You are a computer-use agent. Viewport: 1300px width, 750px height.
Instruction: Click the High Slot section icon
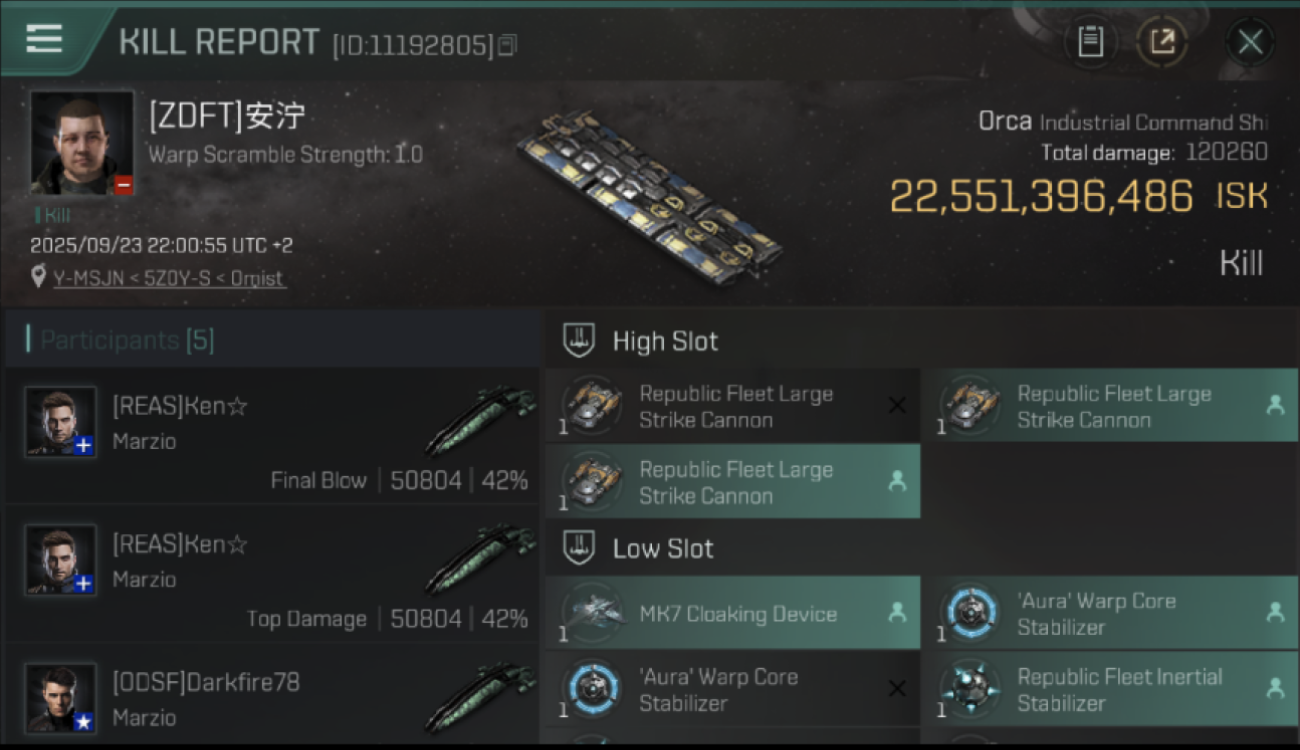[x=579, y=341]
